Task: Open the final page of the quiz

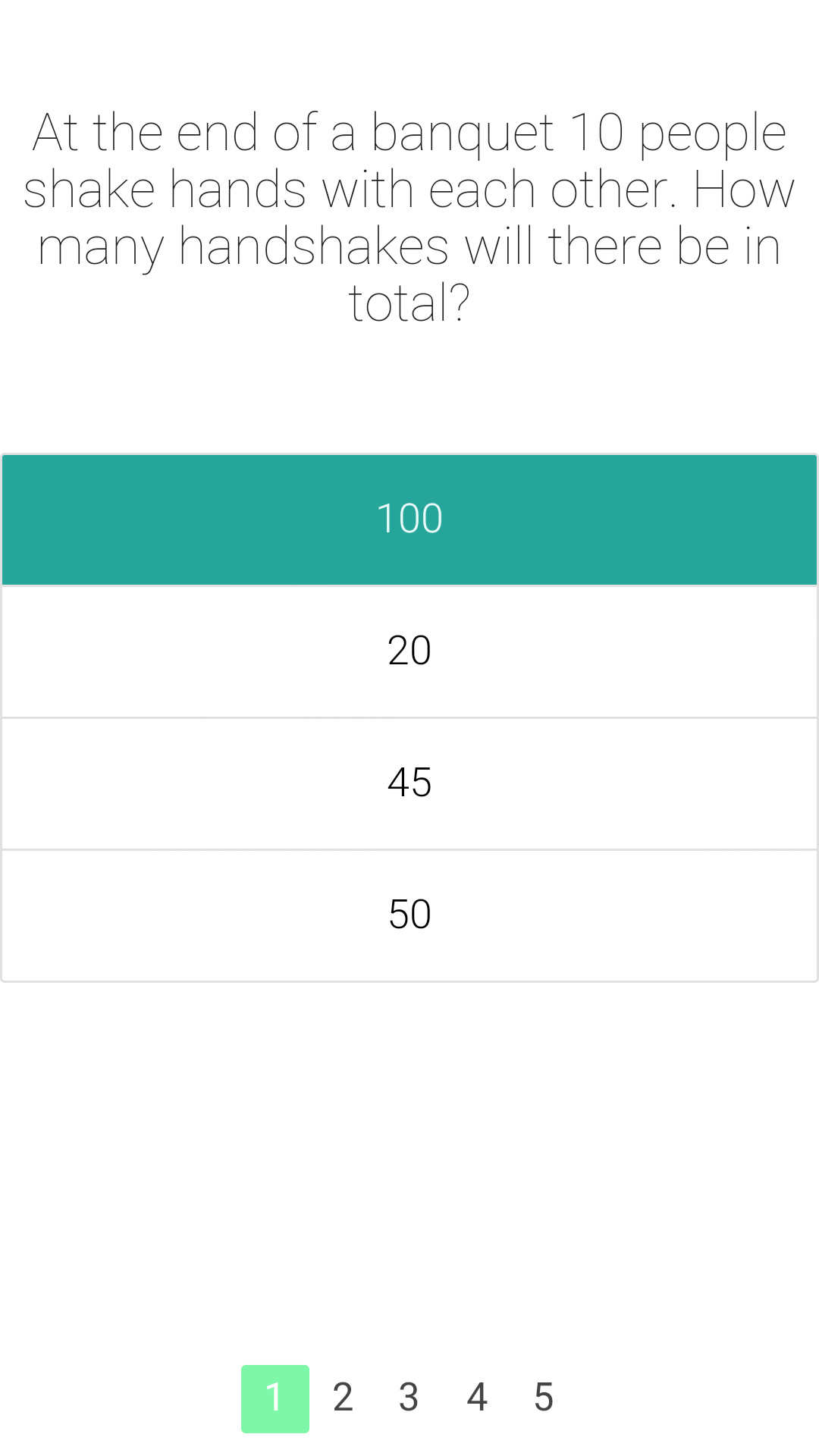Action: pyautogui.click(x=544, y=1396)
